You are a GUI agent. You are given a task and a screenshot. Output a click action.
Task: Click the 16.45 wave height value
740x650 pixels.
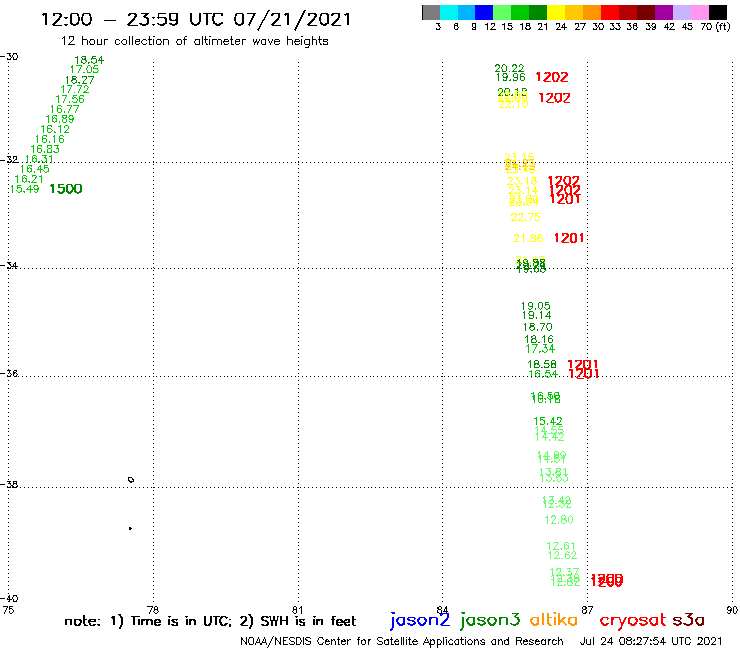34,169
